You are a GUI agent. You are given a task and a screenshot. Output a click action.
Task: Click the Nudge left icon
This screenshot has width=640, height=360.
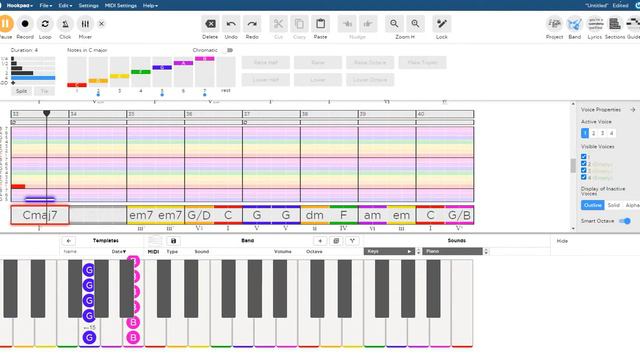click(347, 24)
